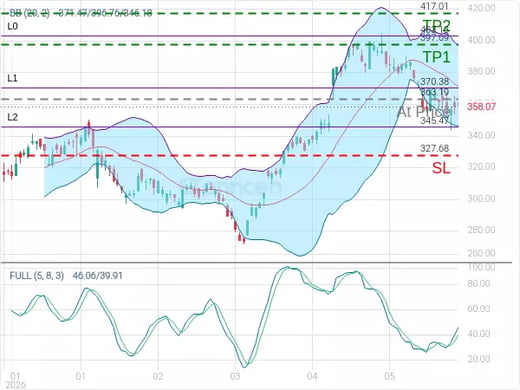The width and height of the screenshot is (520, 390).
Task: Click the 02 date axis label
Action: [x=158, y=376]
